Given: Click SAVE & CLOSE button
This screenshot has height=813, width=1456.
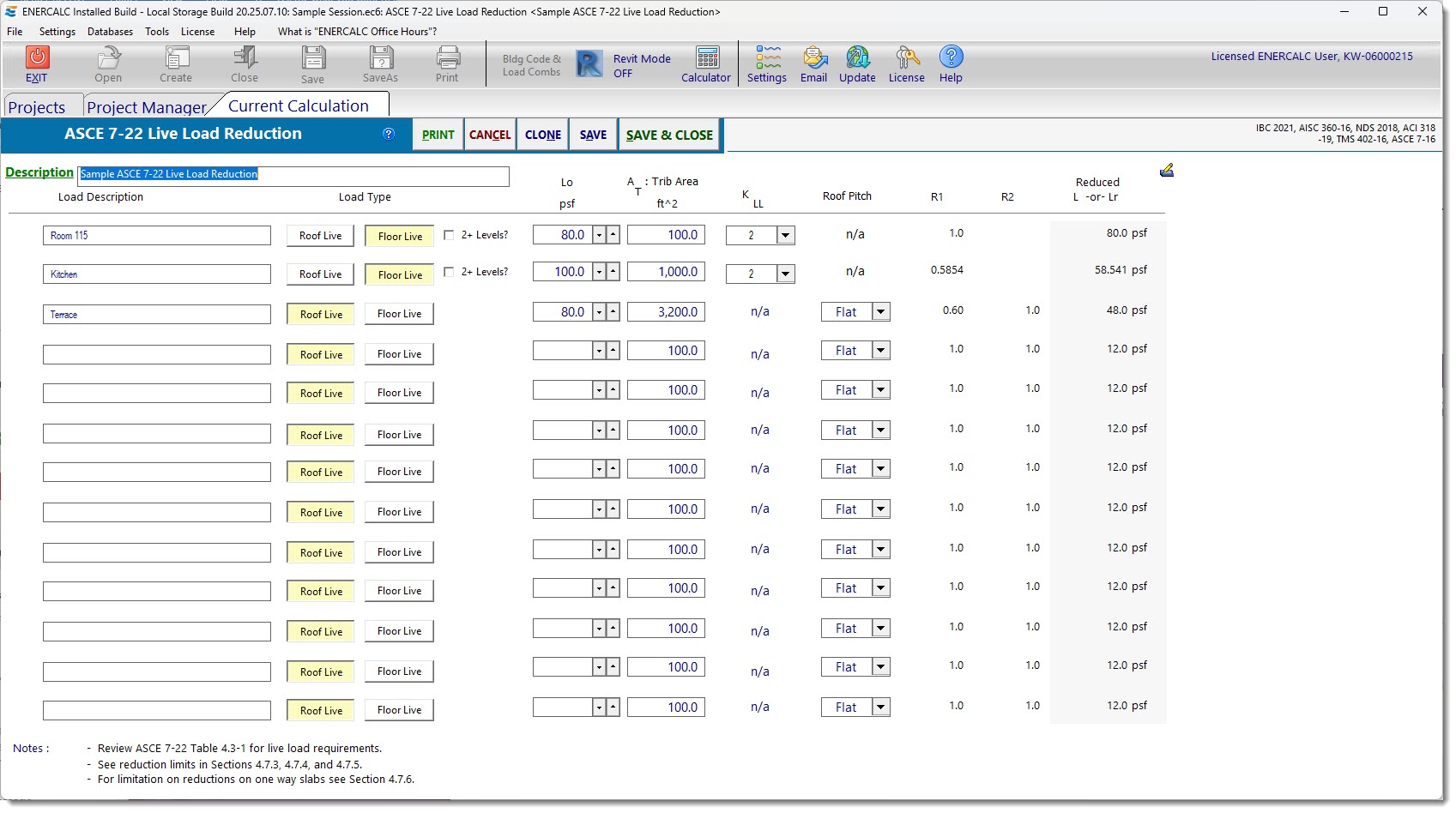Looking at the screenshot, I should (x=669, y=135).
